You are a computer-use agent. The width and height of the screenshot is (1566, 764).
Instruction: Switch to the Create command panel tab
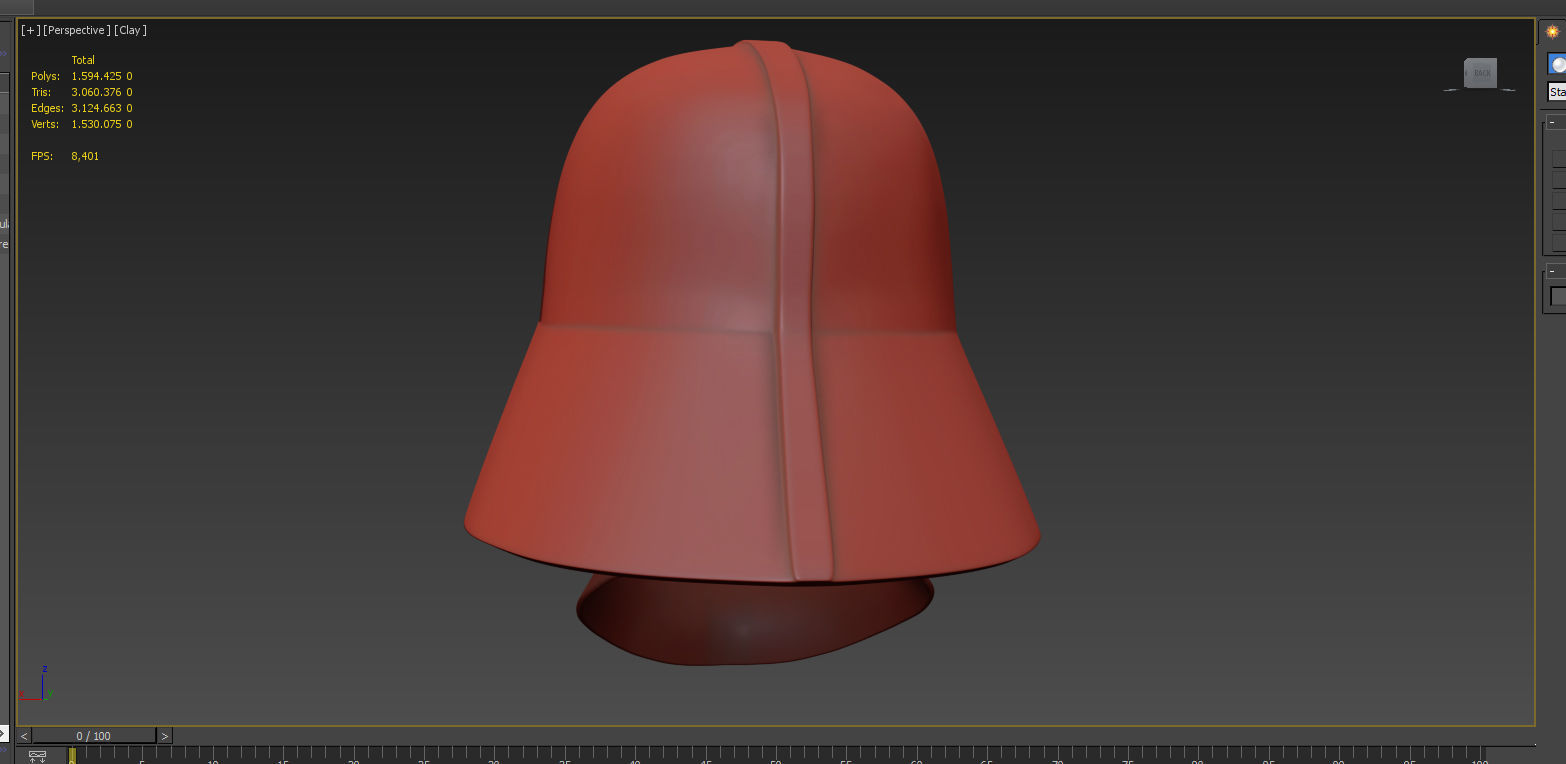1552,31
